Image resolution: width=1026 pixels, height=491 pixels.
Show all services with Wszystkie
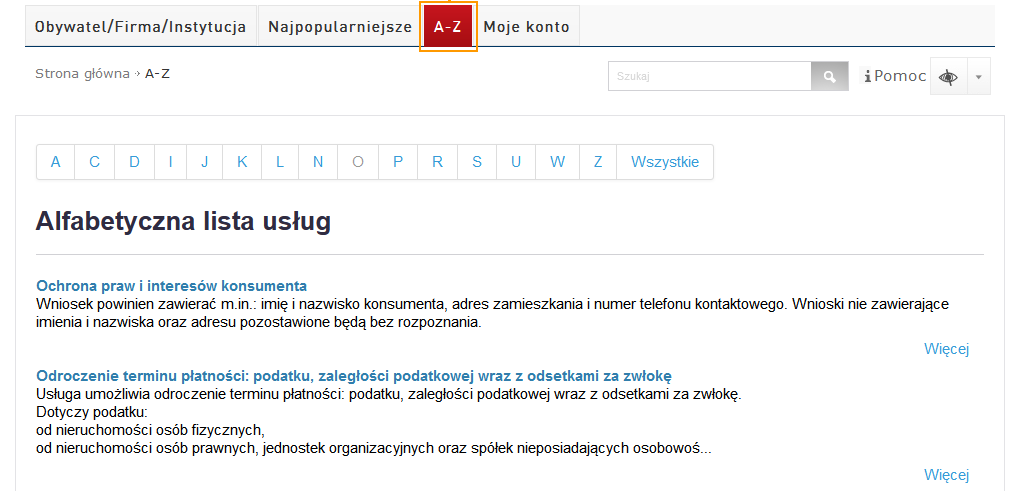point(665,162)
